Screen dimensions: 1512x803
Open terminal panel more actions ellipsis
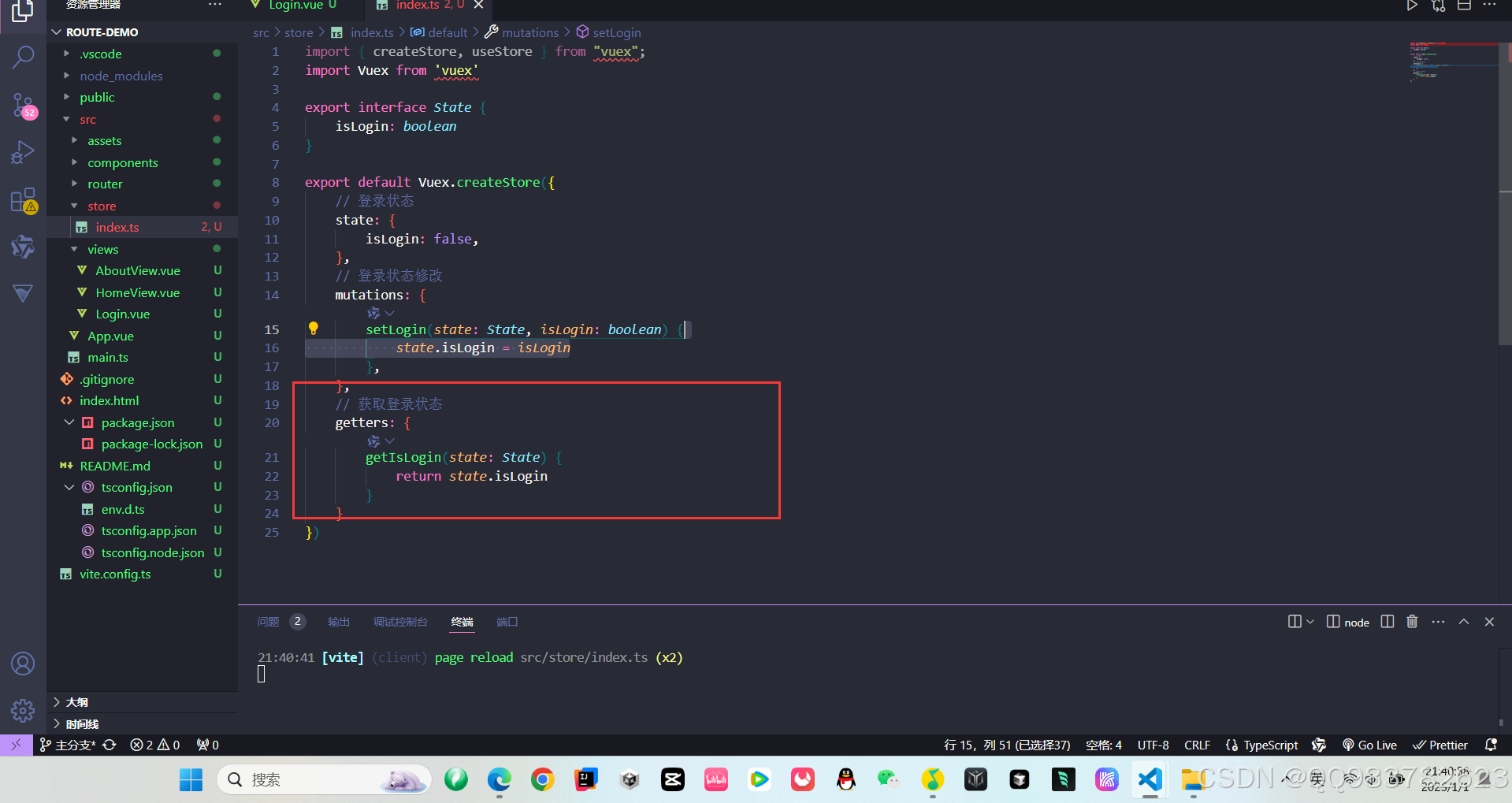(1438, 622)
